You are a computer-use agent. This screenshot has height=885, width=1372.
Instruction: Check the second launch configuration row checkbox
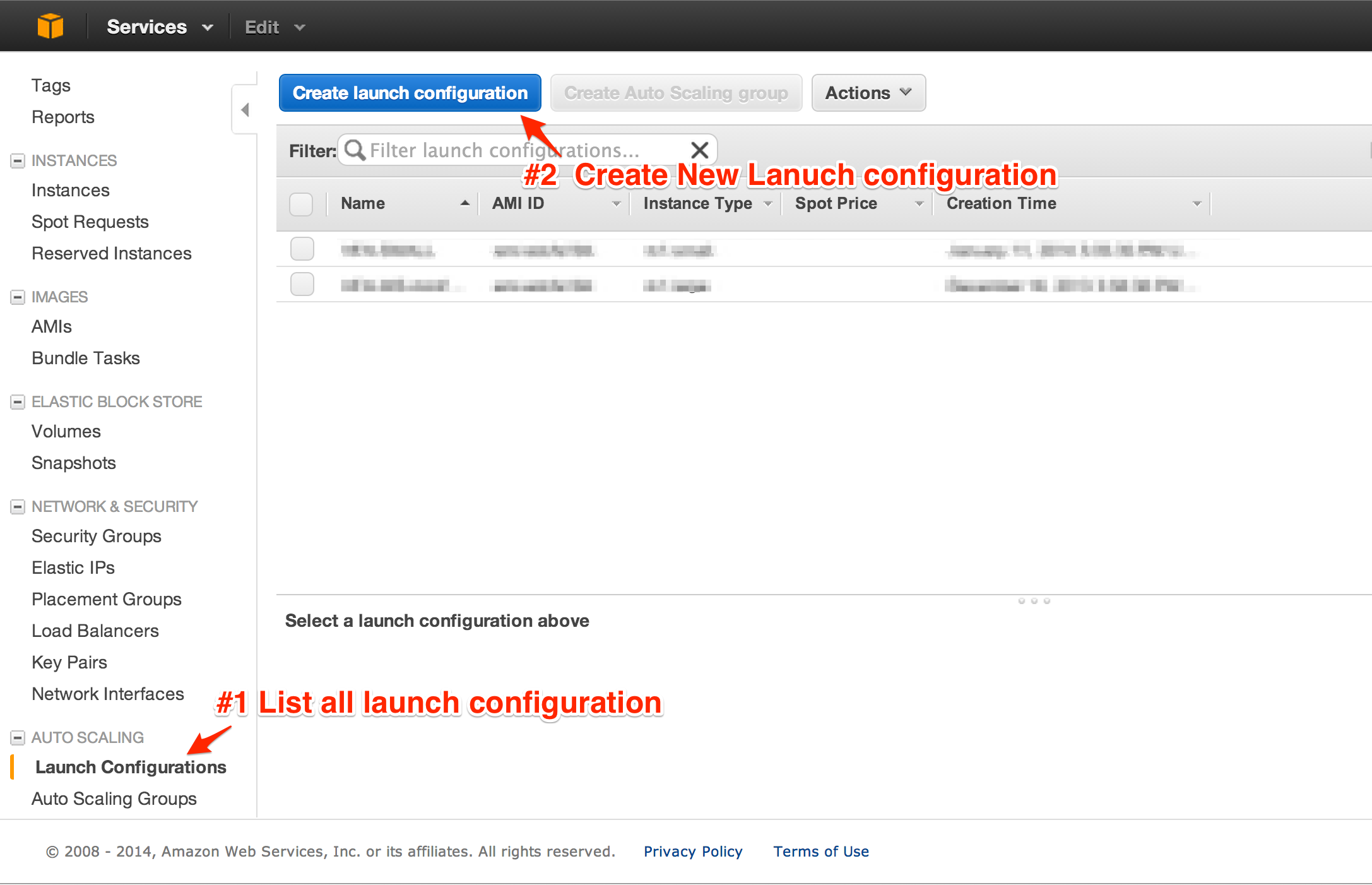click(302, 284)
